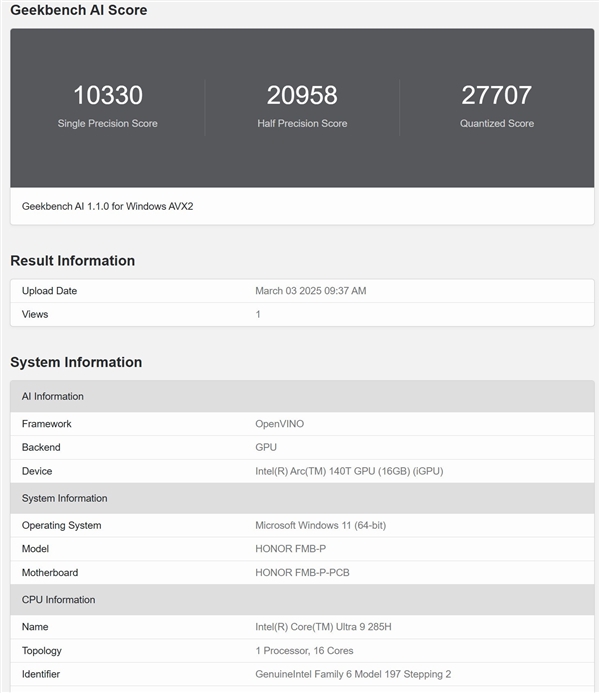Image resolution: width=600 pixels, height=693 pixels.
Task: Select the Geekbench AI Score heading
Action: click(x=79, y=10)
